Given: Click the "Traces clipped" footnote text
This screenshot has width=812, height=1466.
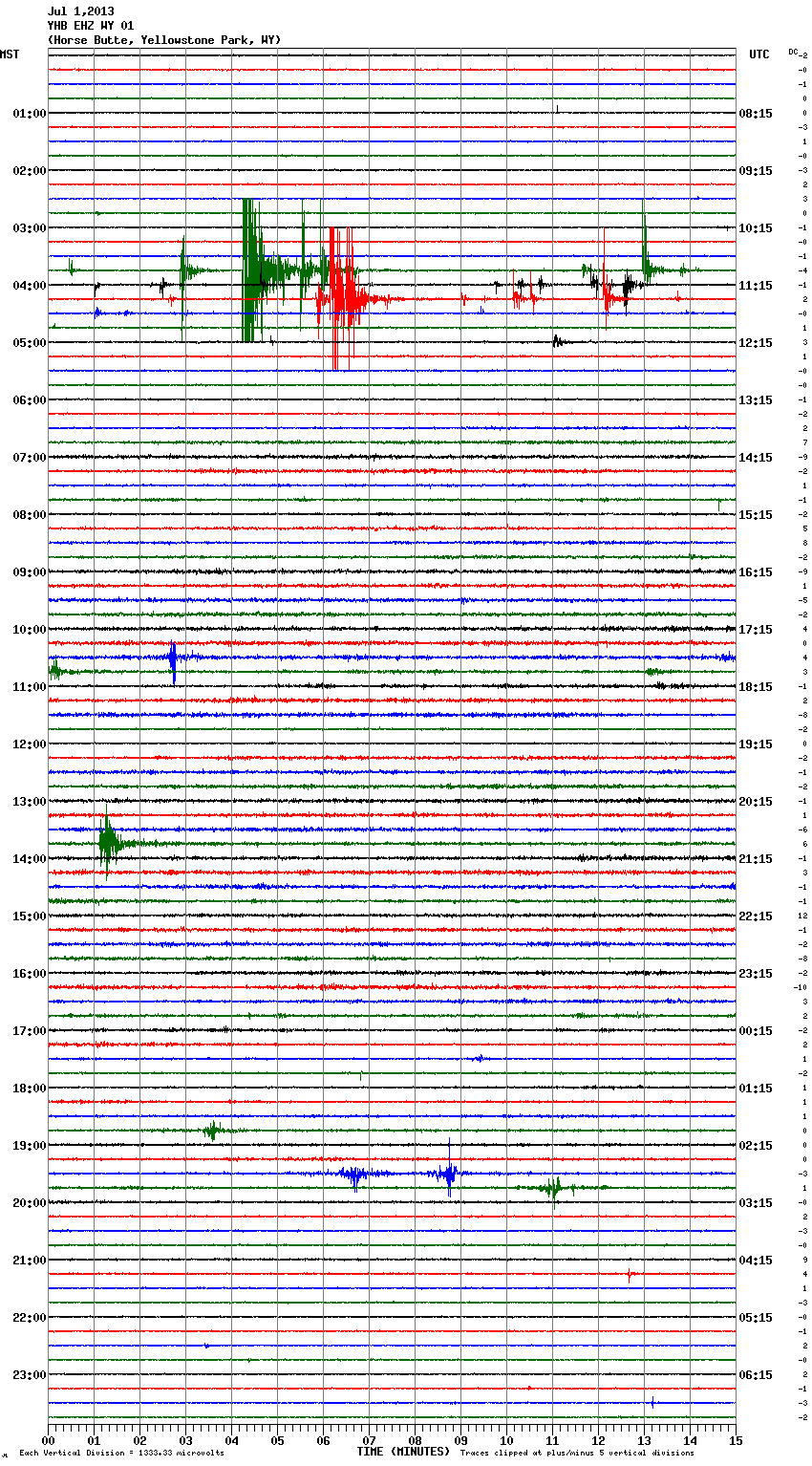Looking at the screenshot, I should (x=577, y=1454).
